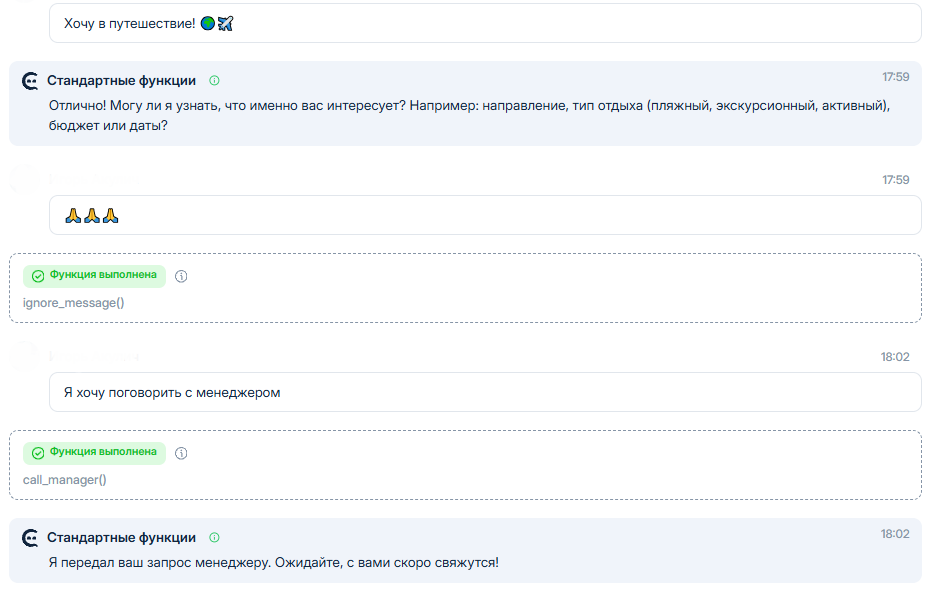Click the bot avatar beside the 18:02 reply

pos(30,538)
